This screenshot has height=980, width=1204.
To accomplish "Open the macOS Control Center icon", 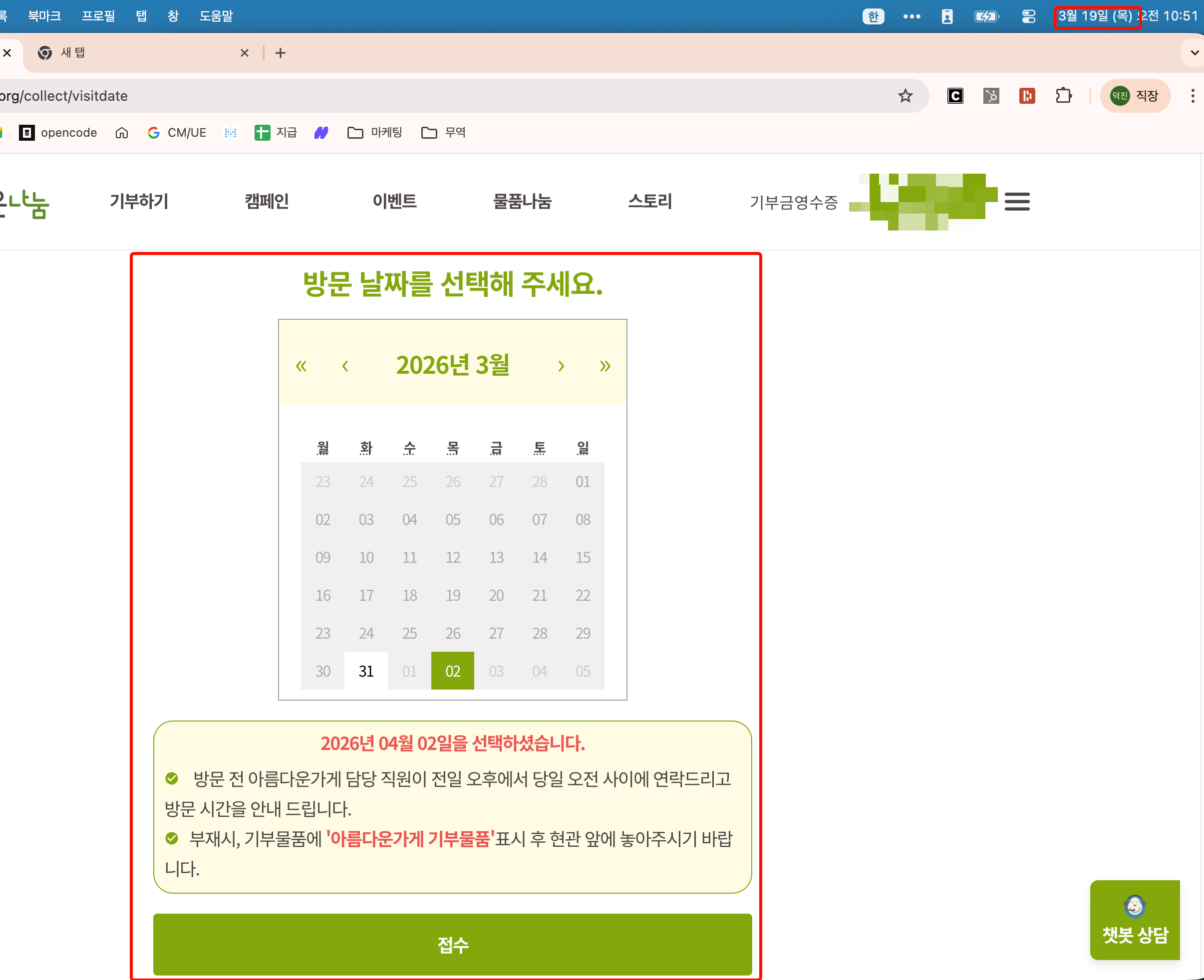I will [x=1028, y=16].
